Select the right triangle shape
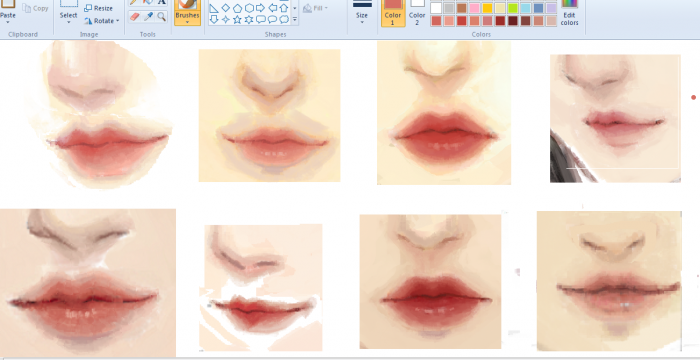Image resolution: width=700 pixels, height=360 pixels. pyautogui.click(x=214, y=8)
